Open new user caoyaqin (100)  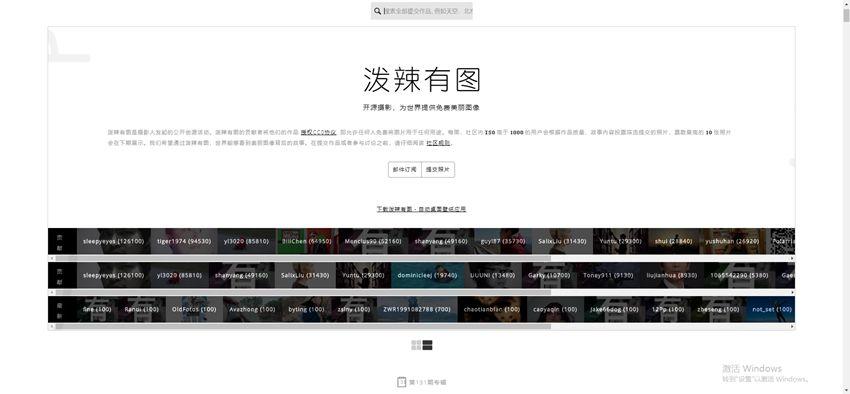tap(555, 309)
